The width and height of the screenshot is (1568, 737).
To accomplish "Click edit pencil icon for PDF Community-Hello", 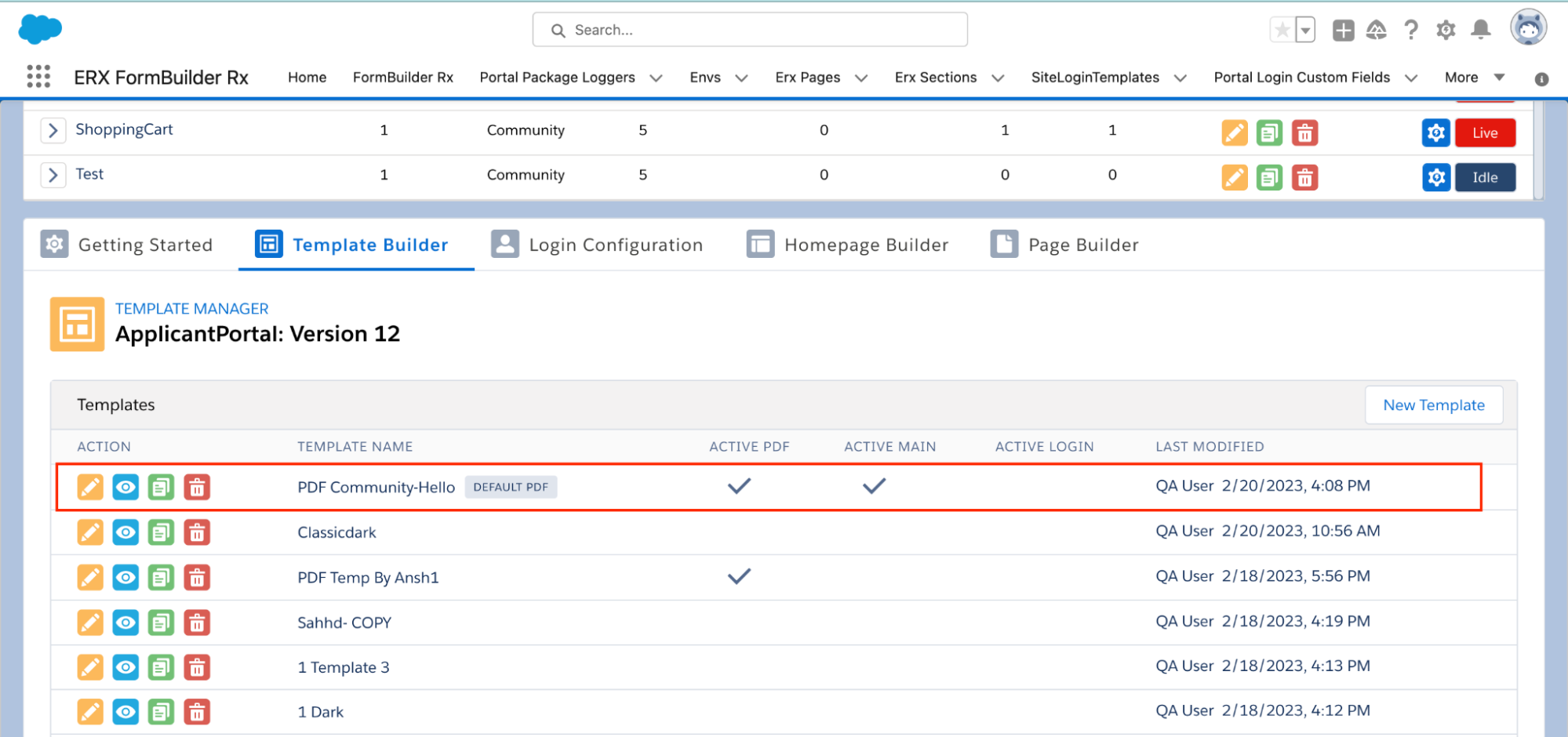I will coord(90,487).
